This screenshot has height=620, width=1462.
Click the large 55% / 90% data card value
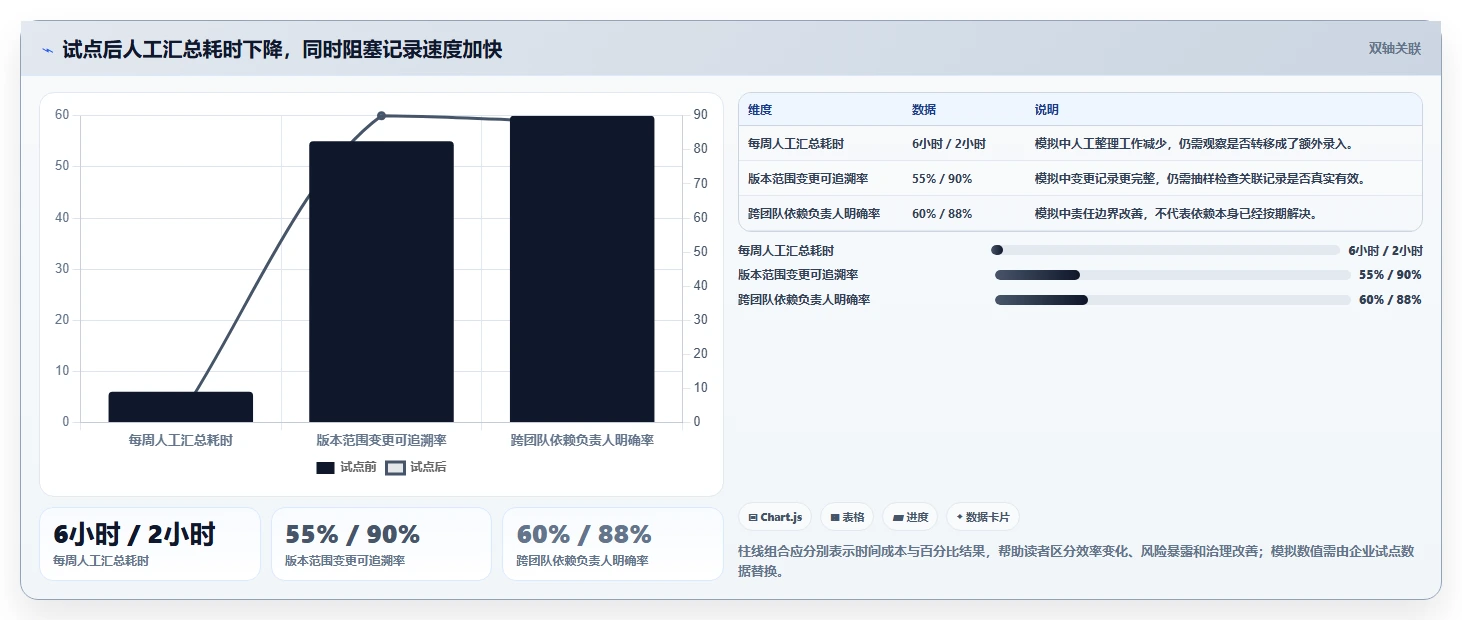[352, 534]
